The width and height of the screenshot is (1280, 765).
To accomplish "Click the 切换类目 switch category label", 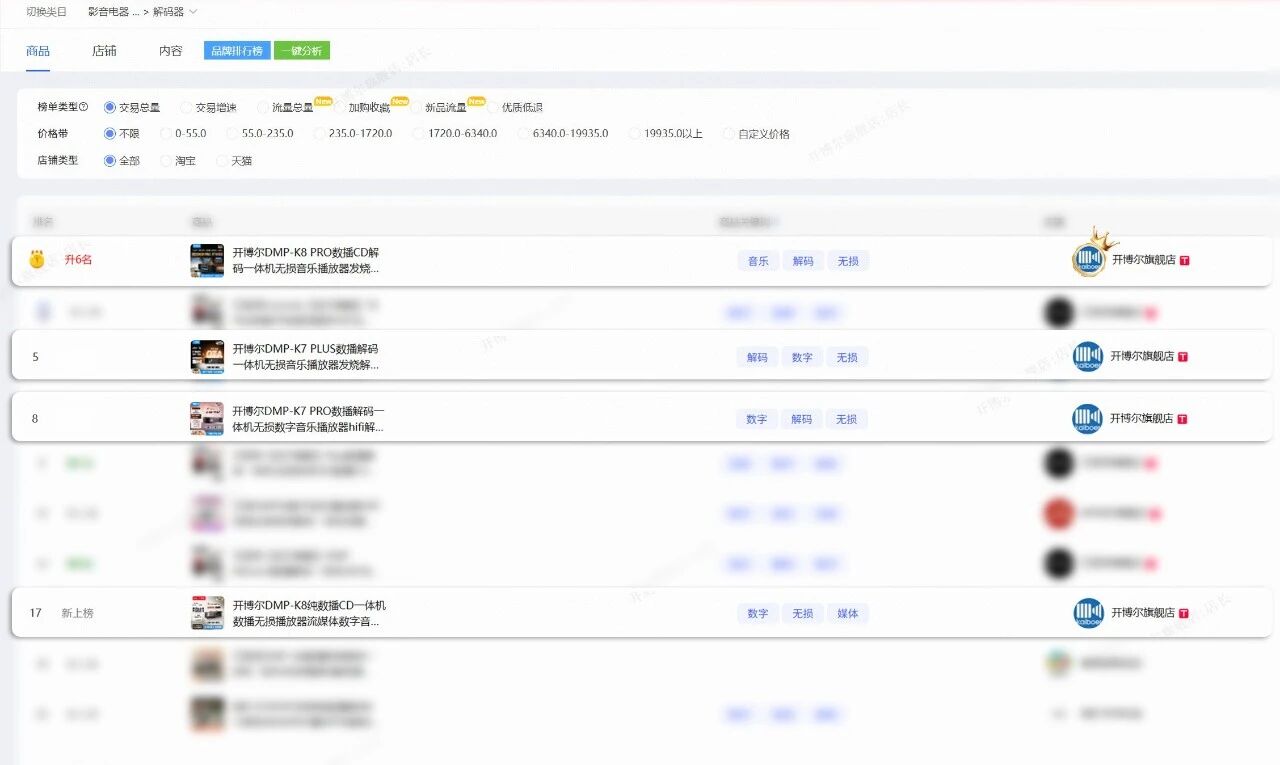I will pyautogui.click(x=47, y=12).
